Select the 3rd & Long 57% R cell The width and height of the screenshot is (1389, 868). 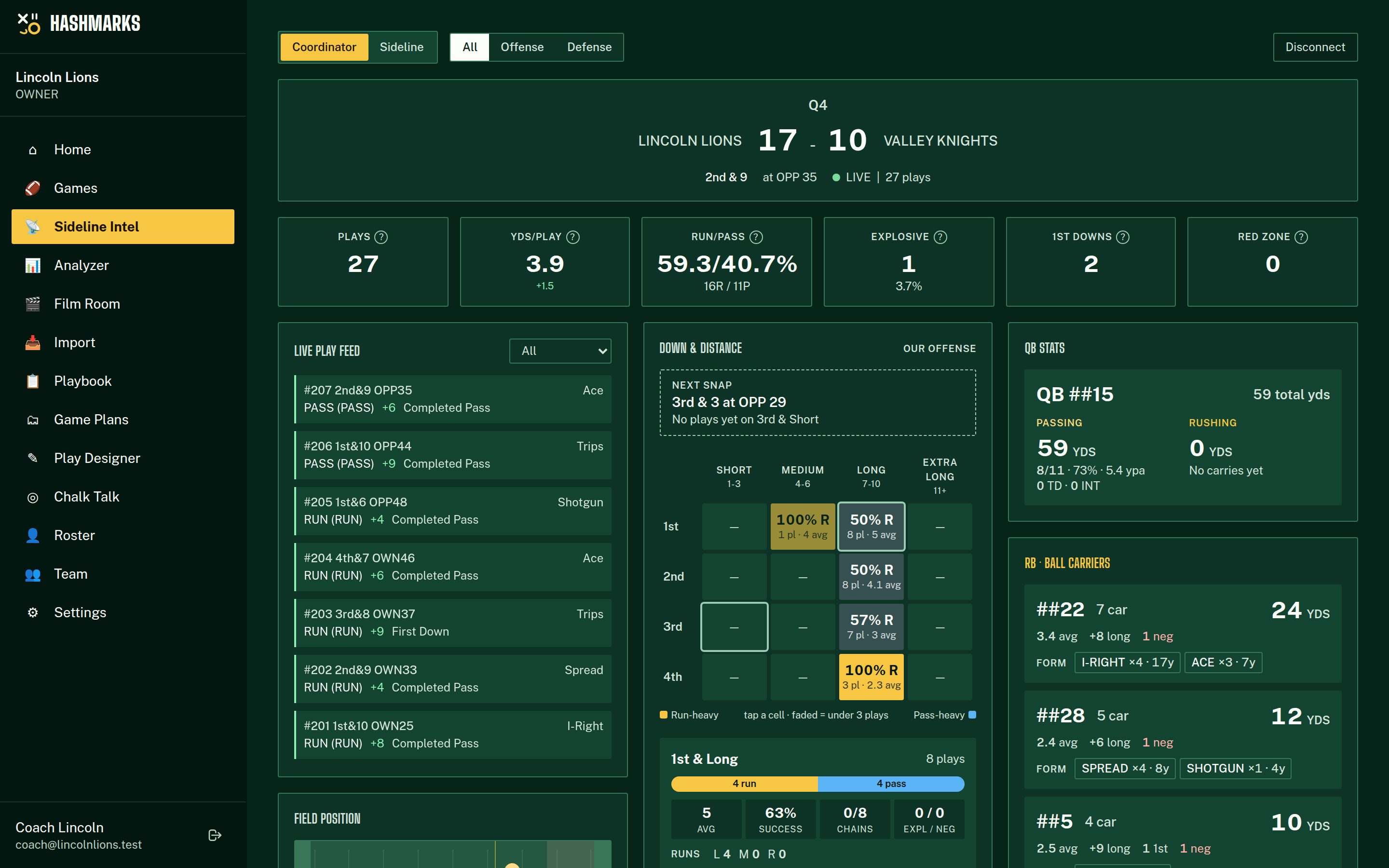coord(872,627)
